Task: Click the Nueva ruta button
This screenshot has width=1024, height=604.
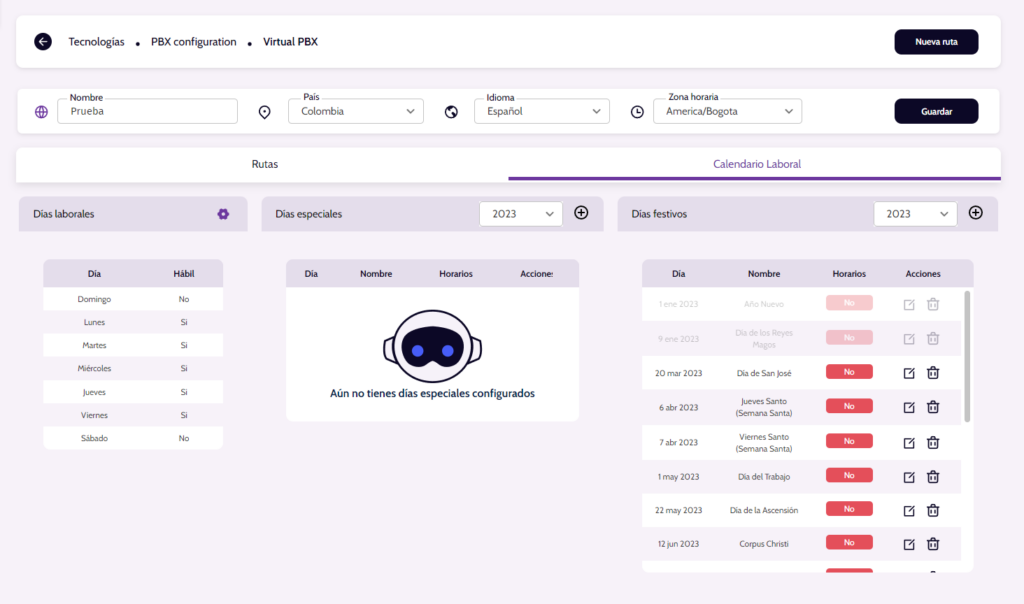Action: coord(935,42)
